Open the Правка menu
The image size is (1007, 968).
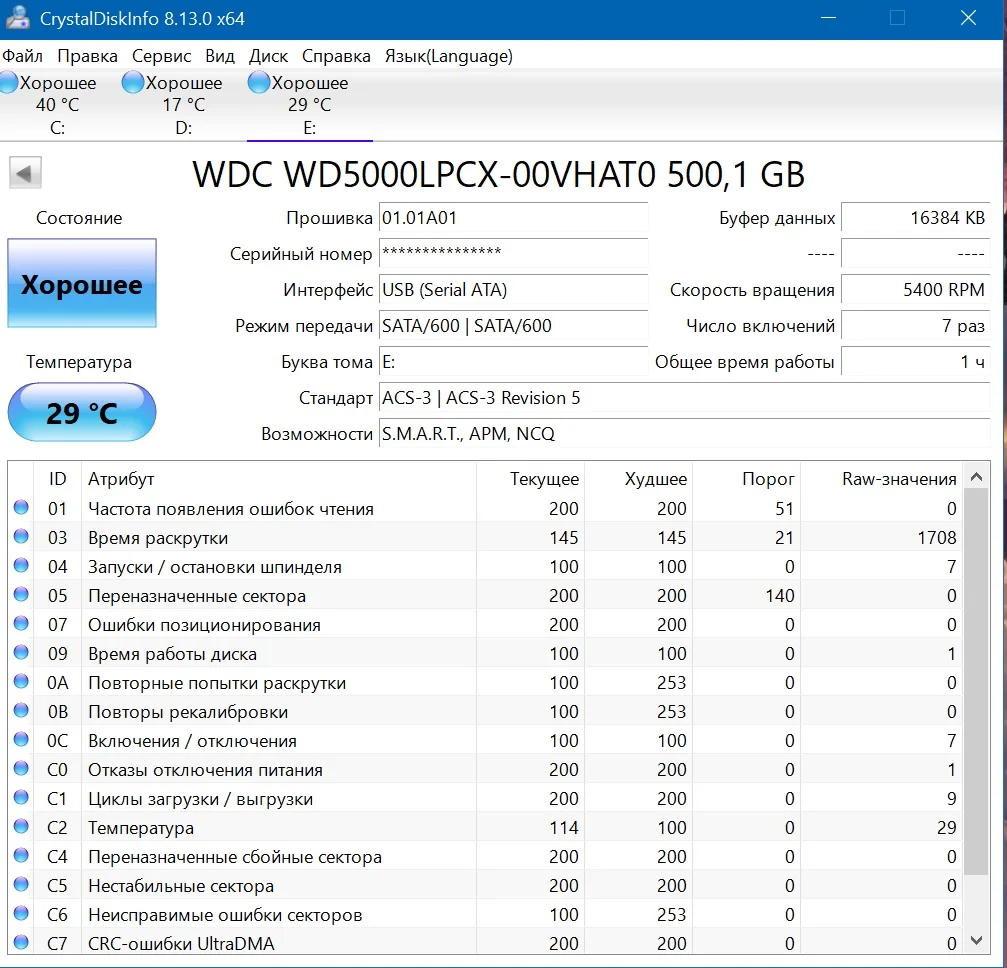87,56
